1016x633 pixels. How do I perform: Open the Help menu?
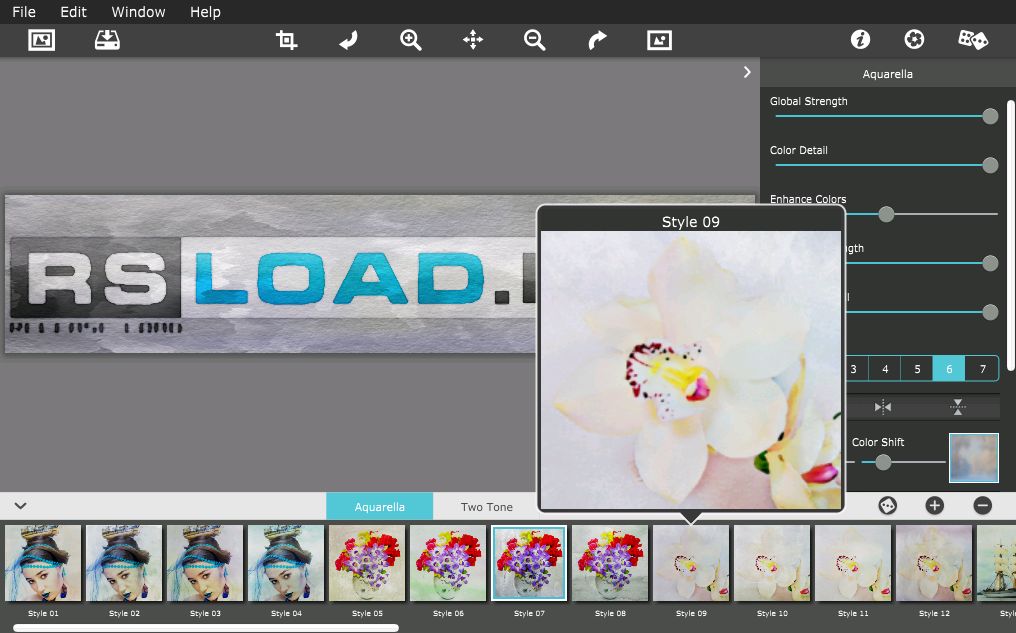pos(205,12)
